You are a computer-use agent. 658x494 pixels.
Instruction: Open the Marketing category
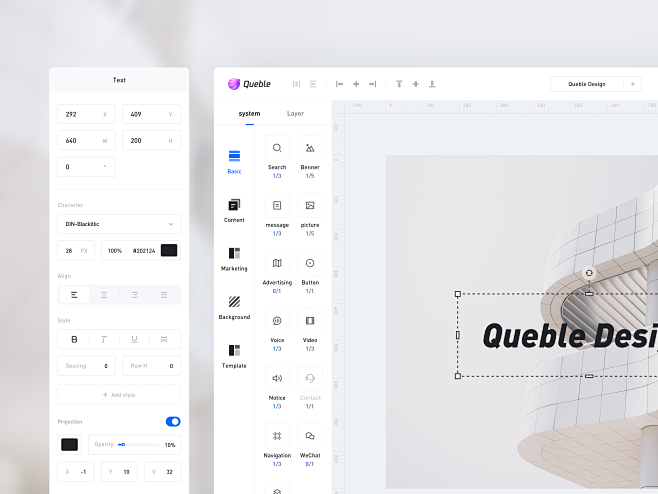coord(234,259)
